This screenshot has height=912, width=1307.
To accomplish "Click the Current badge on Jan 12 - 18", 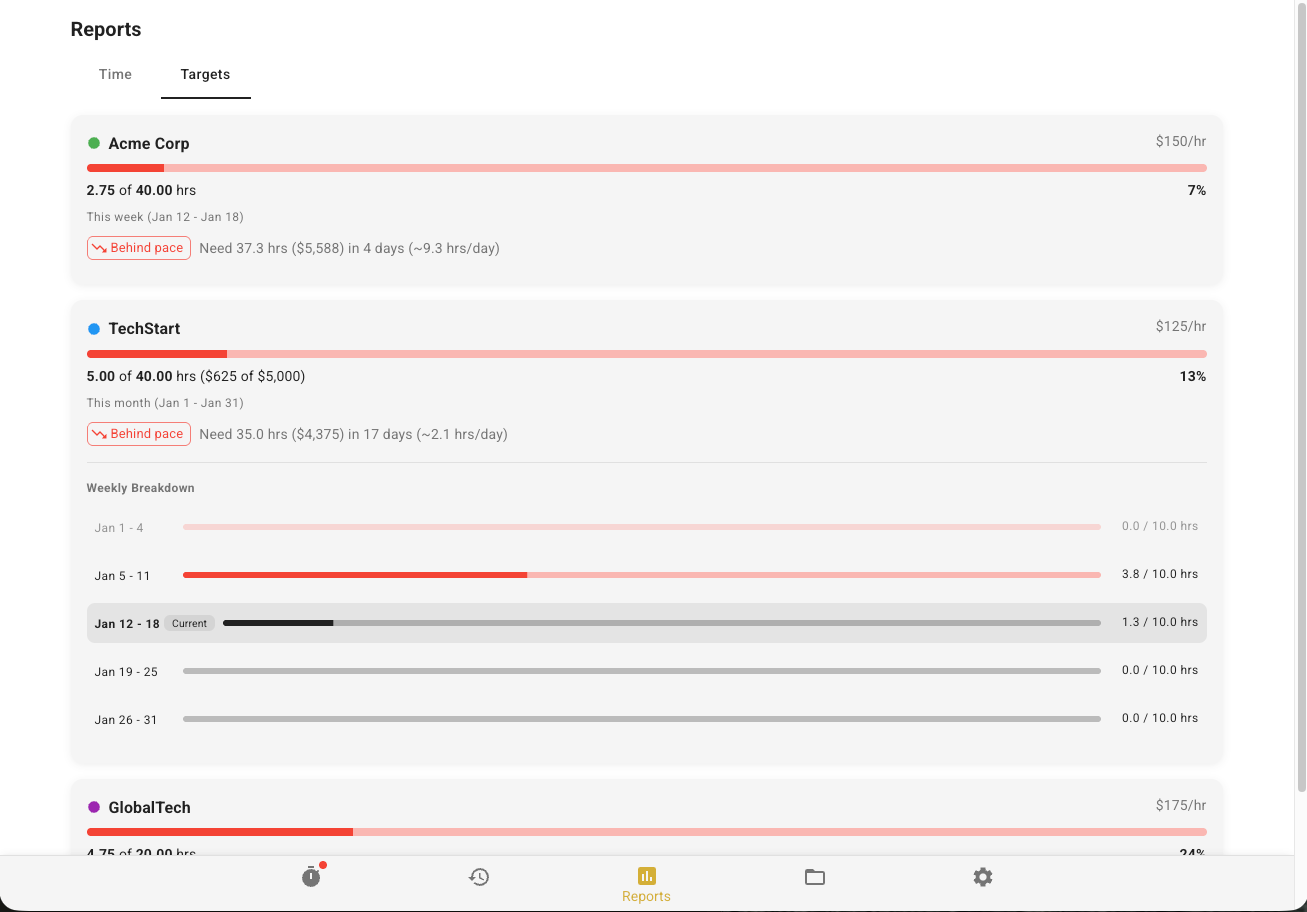I will (x=189, y=623).
